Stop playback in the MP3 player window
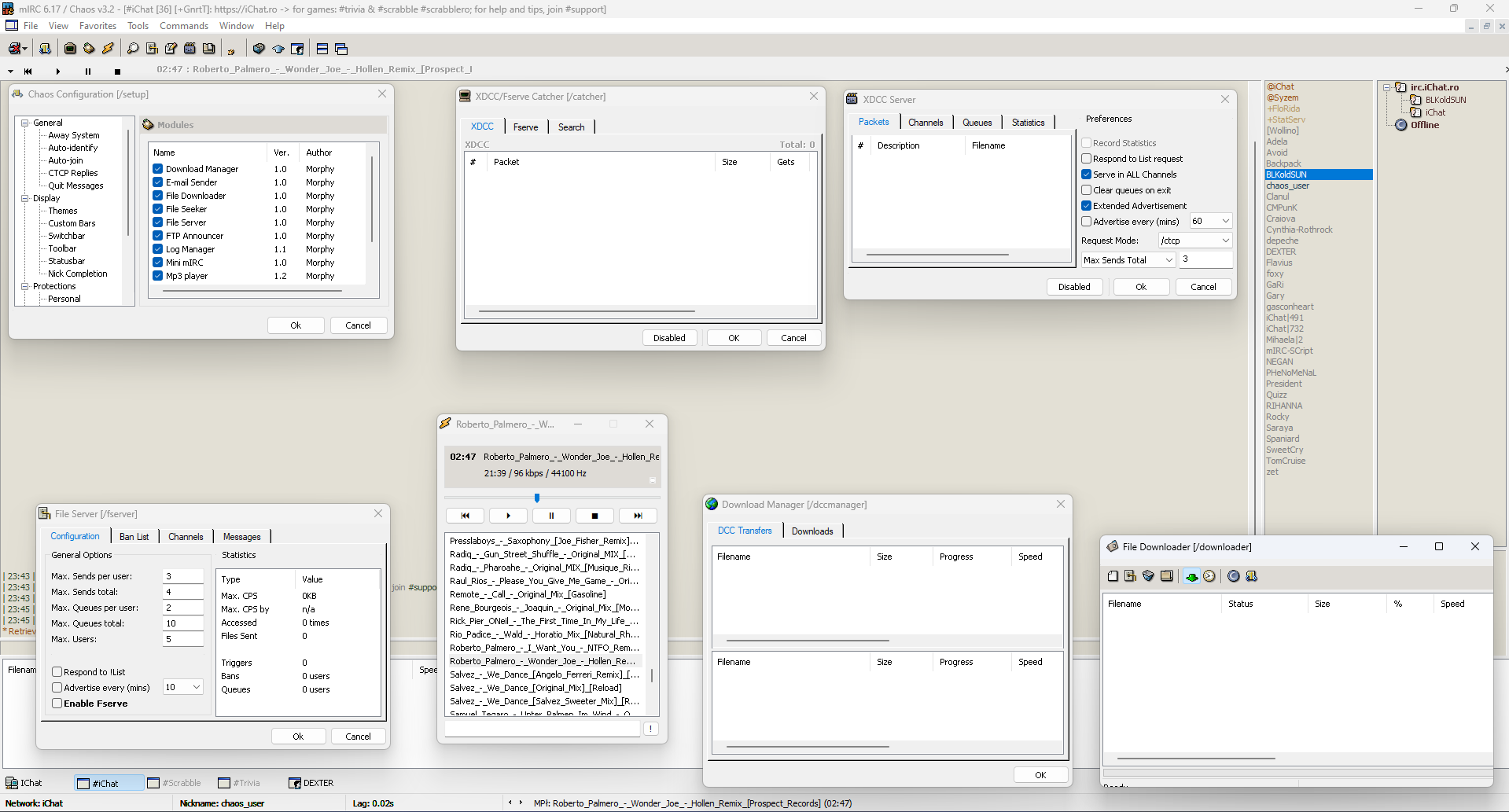The width and height of the screenshot is (1509, 812). click(x=594, y=516)
